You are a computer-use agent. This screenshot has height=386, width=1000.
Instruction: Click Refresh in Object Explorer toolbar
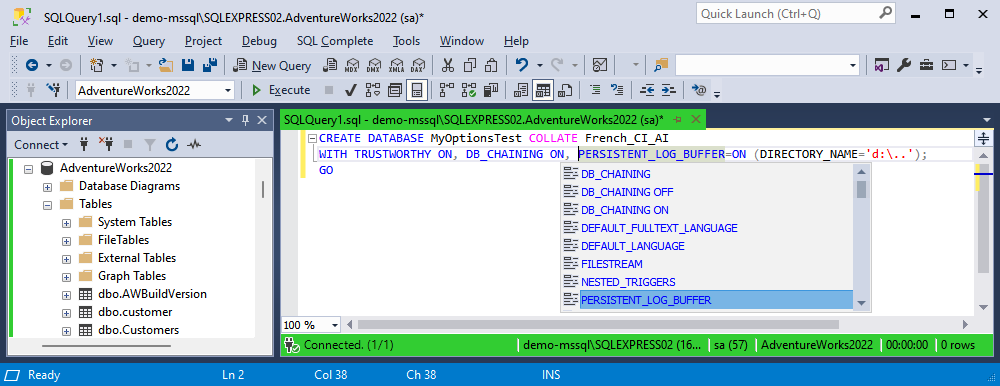172,145
